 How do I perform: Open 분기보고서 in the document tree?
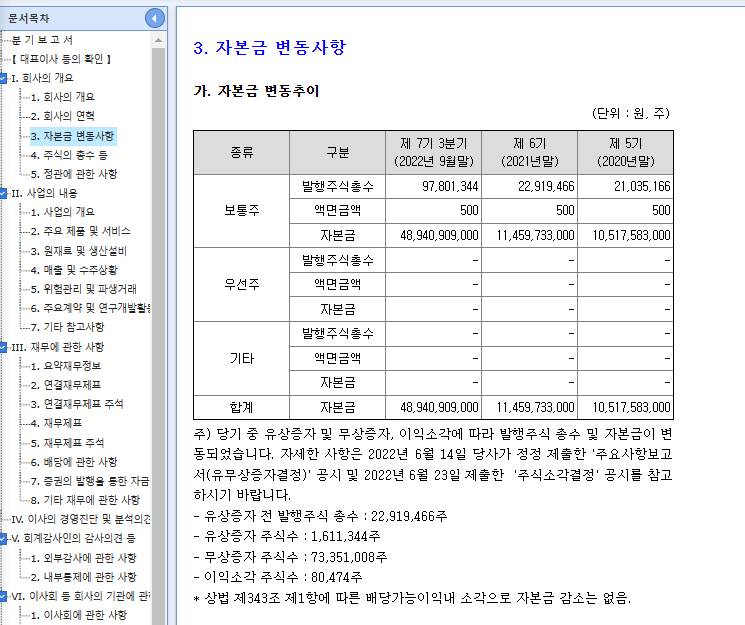pyautogui.click(x=42, y=40)
